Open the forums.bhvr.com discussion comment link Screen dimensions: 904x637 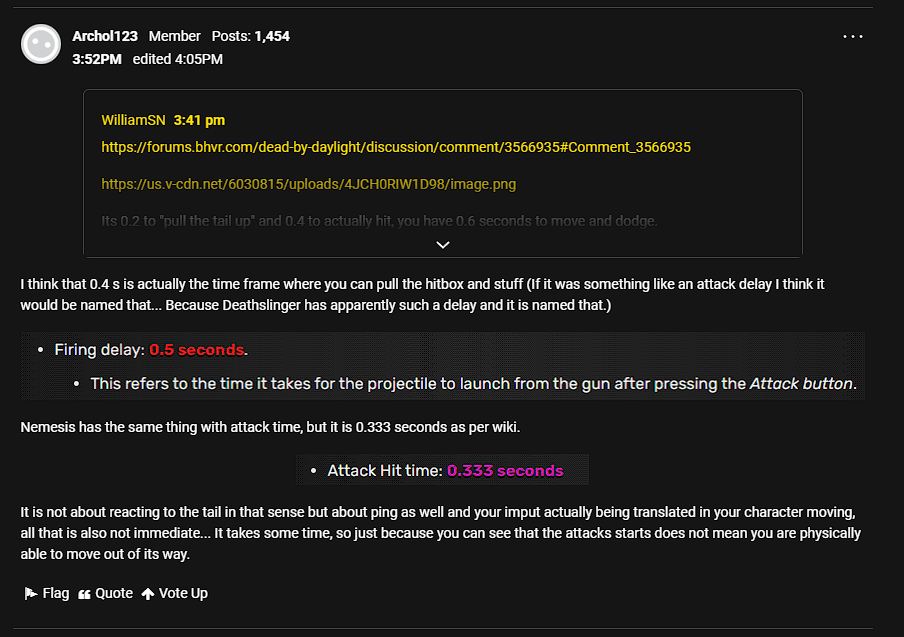(x=396, y=148)
